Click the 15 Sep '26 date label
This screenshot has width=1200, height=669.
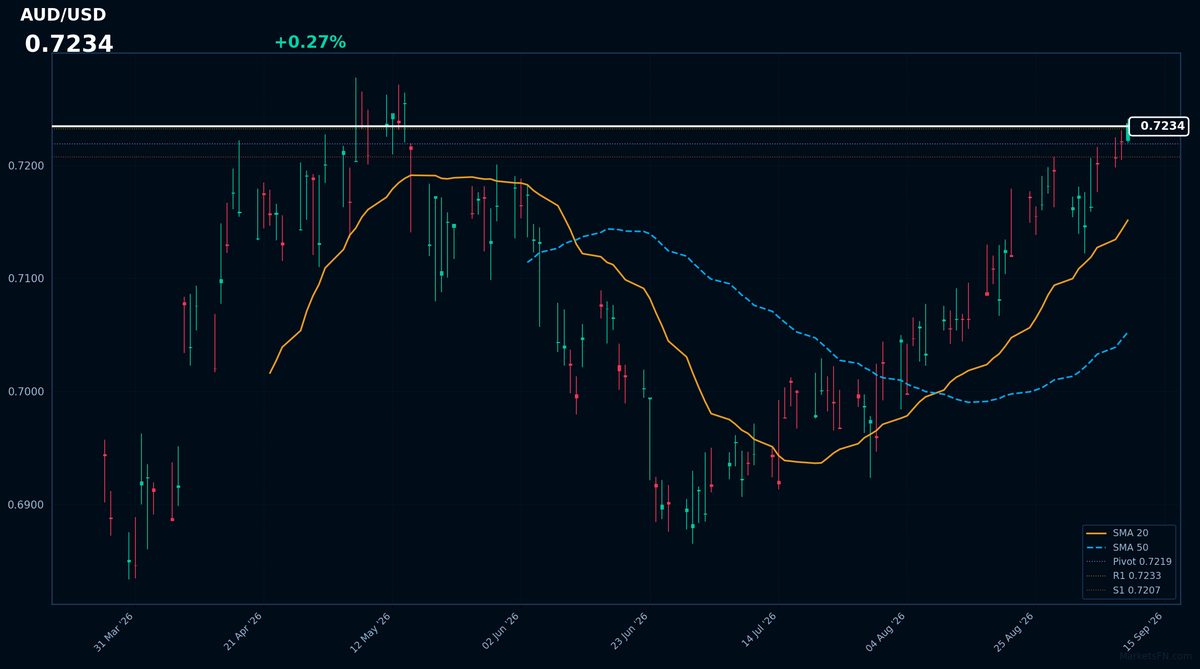[1142, 632]
